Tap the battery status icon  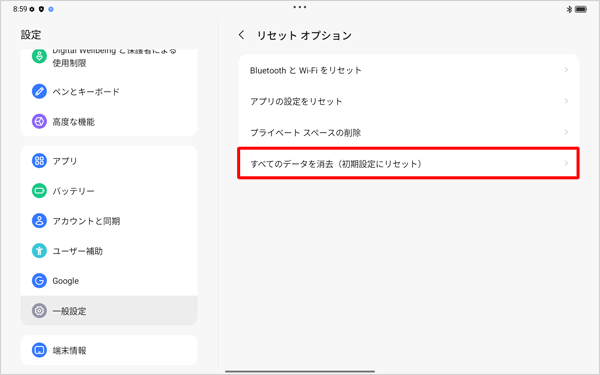[581, 9]
